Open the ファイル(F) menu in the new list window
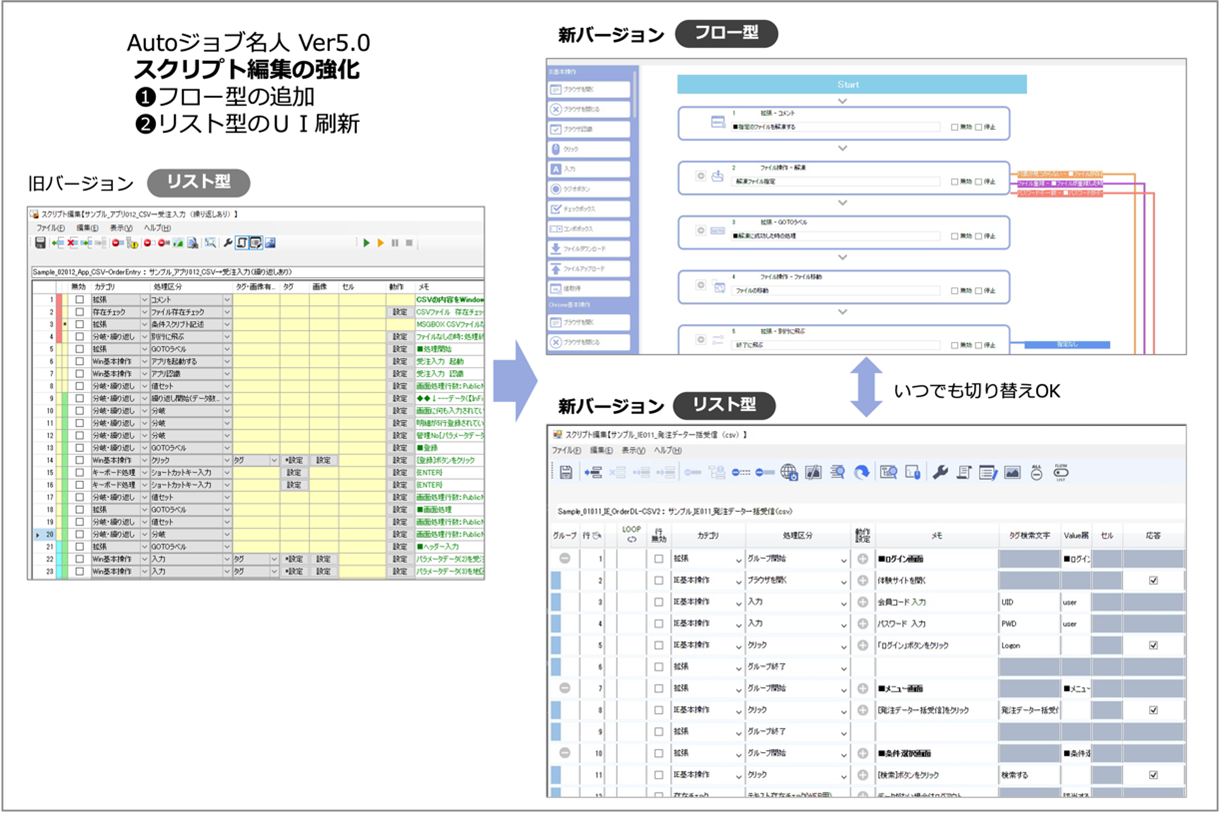Screen dimensions: 1220x813 pos(567,452)
